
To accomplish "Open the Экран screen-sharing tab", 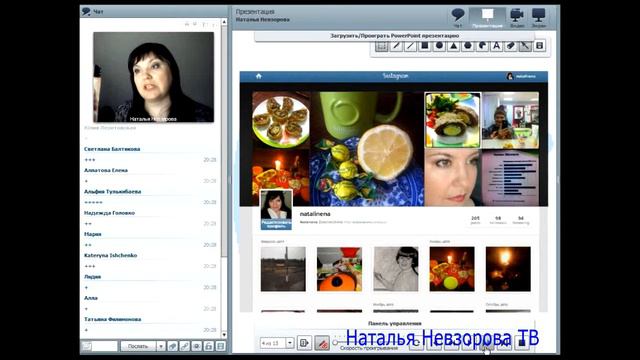I will [539, 18].
